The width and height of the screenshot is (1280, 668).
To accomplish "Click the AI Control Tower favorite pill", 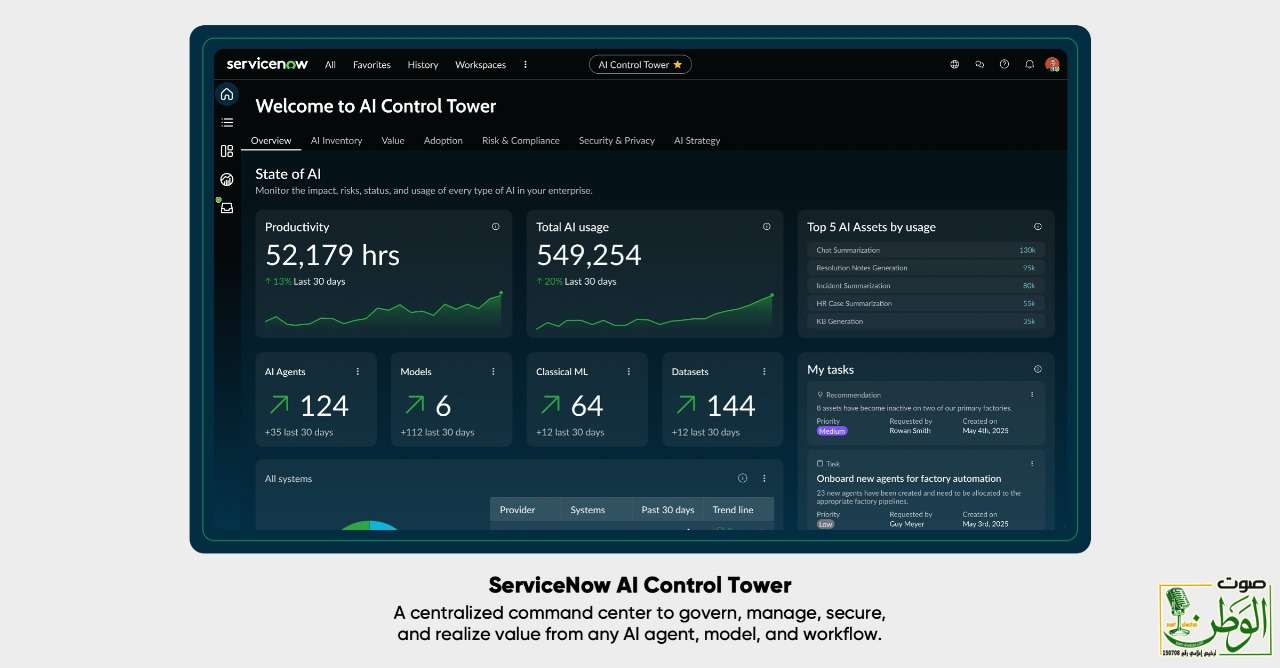I will pos(640,65).
